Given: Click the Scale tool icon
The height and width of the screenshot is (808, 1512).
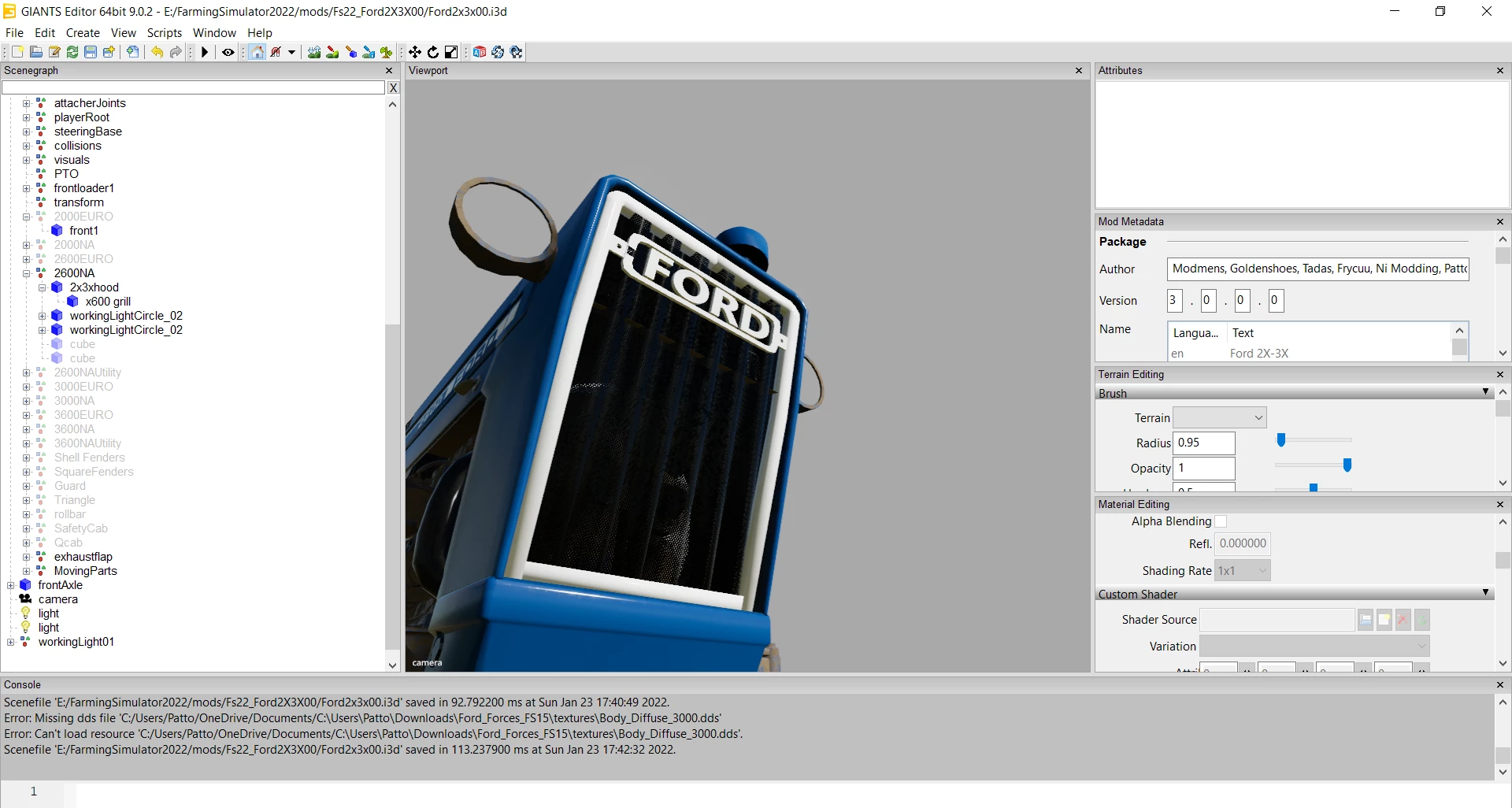Looking at the screenshot, I should (451, 52).
